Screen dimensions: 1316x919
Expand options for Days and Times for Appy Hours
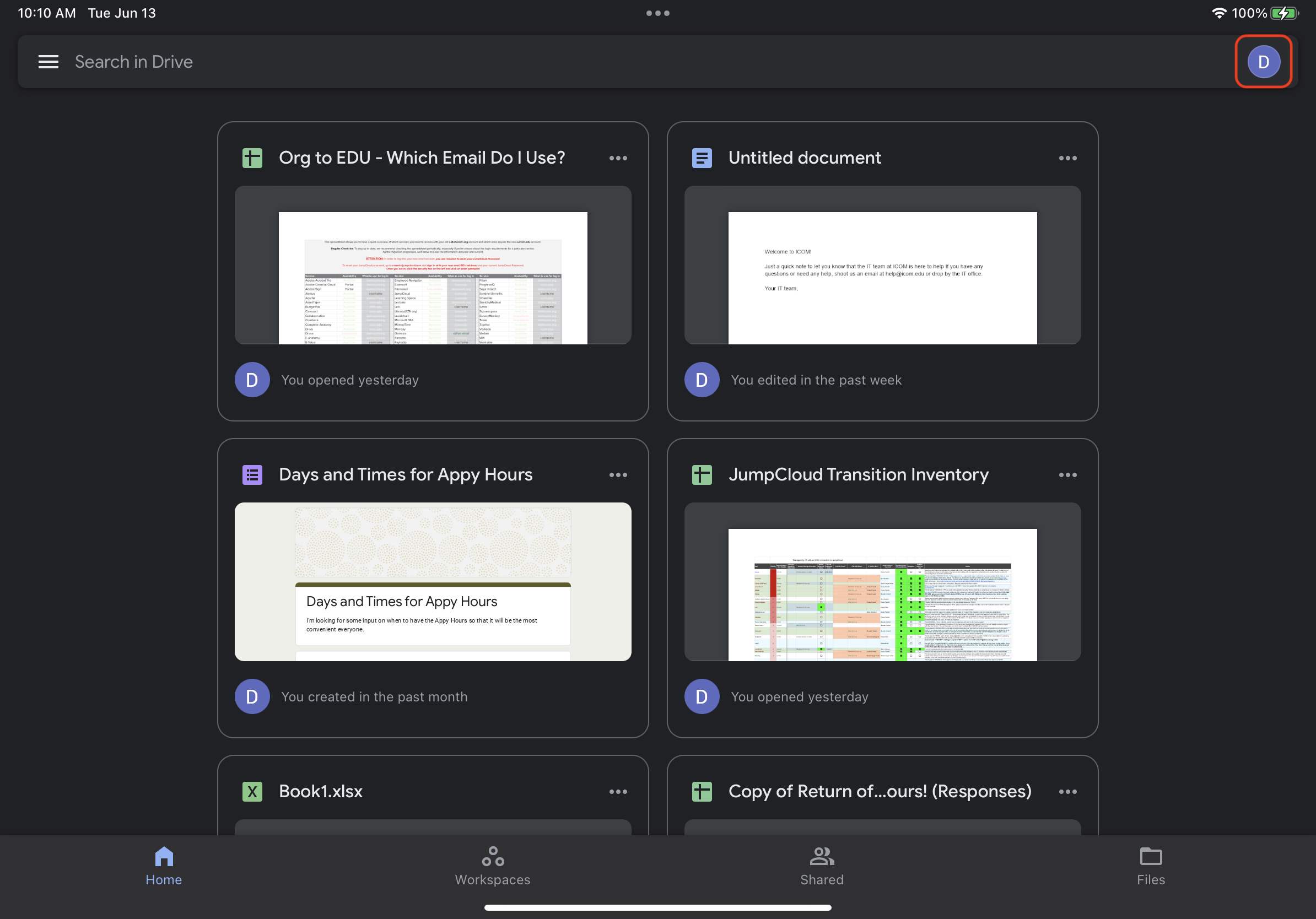coord(618,474)
